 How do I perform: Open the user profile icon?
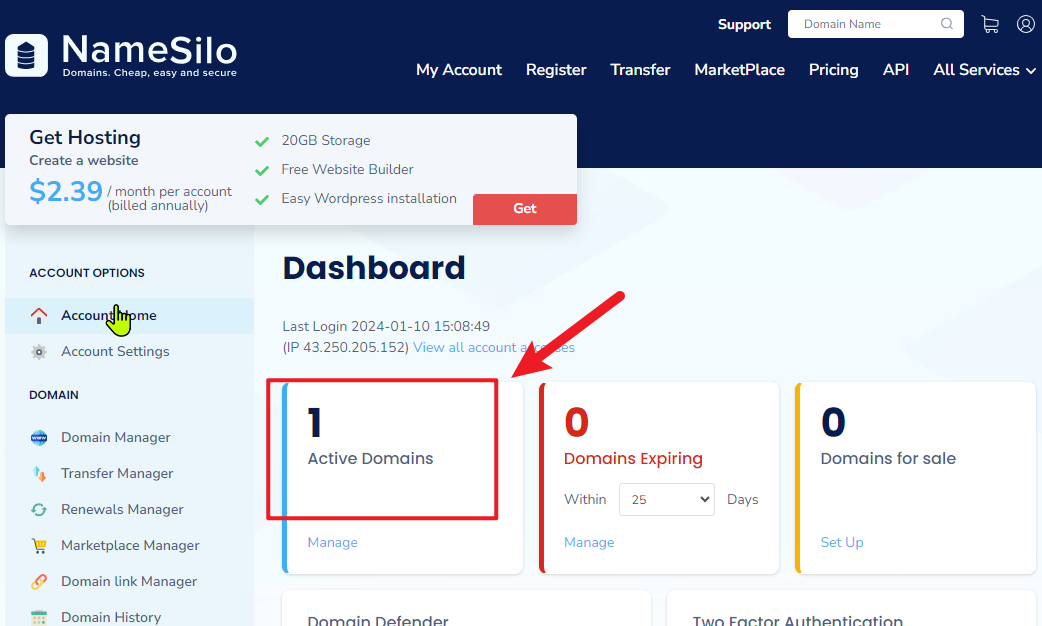coord(1025,25)
